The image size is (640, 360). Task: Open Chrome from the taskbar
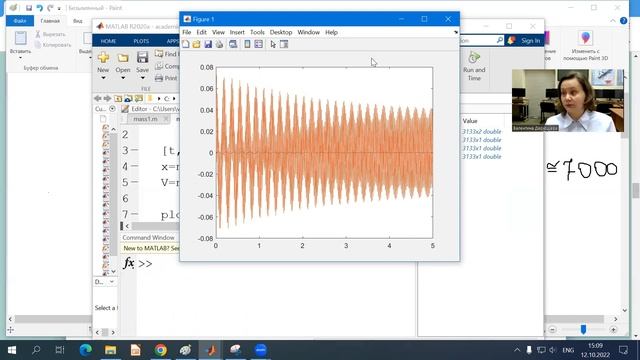[161, 350]
